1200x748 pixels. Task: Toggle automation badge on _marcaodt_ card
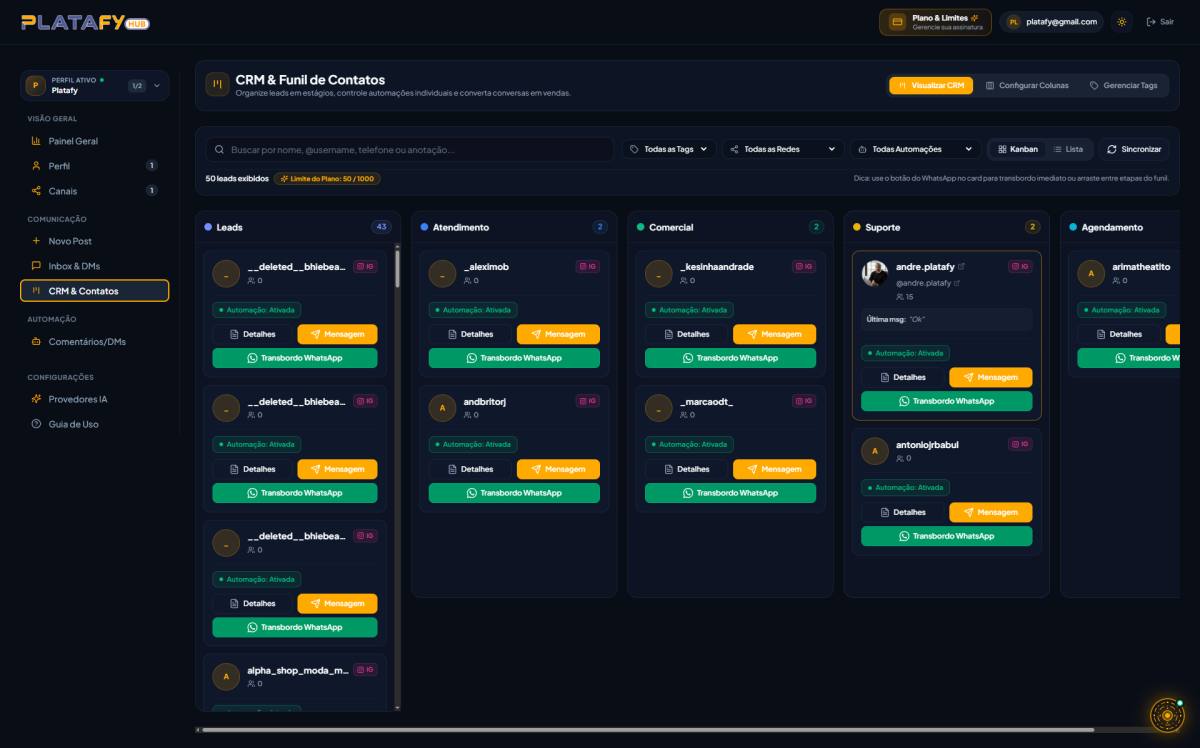688,444
